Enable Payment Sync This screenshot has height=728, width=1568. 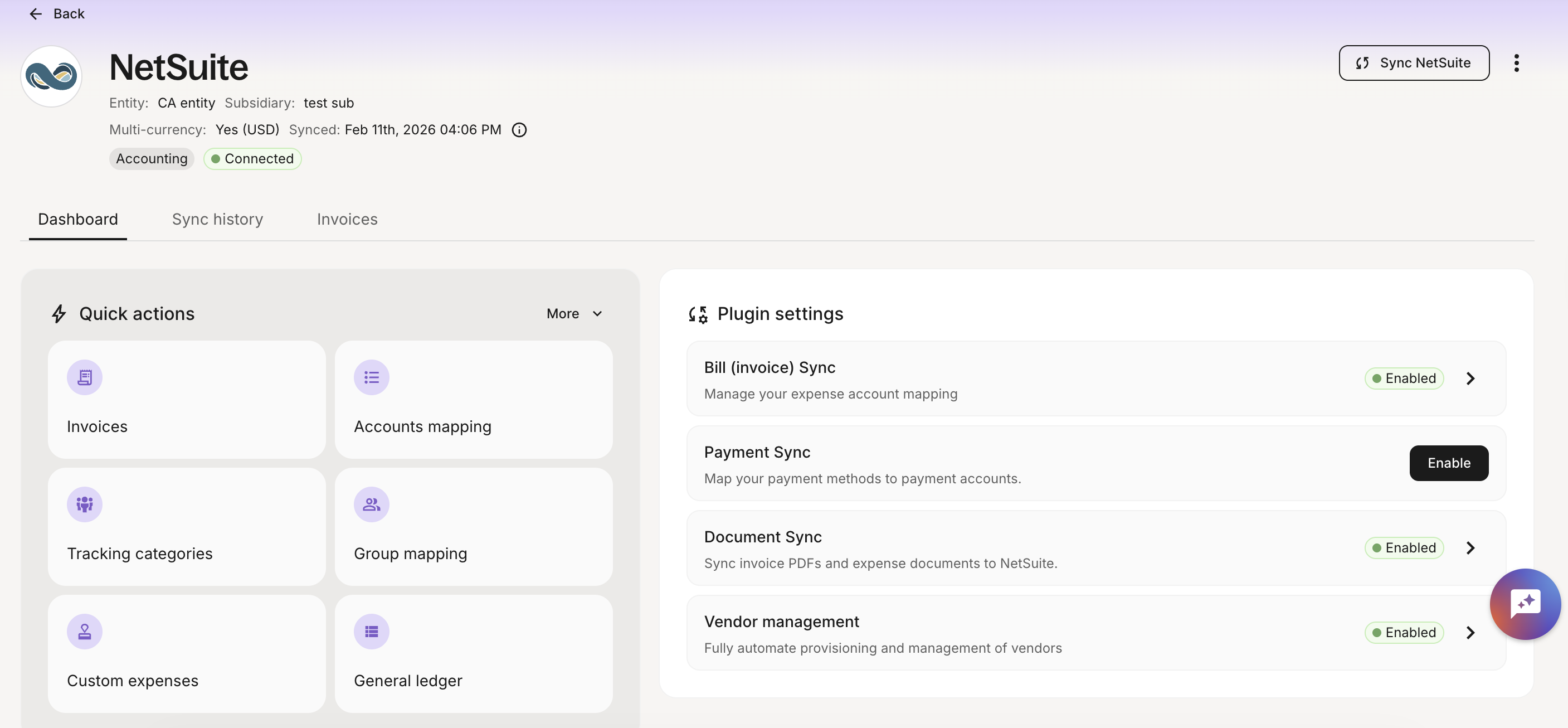click(x=1448, y=463)
